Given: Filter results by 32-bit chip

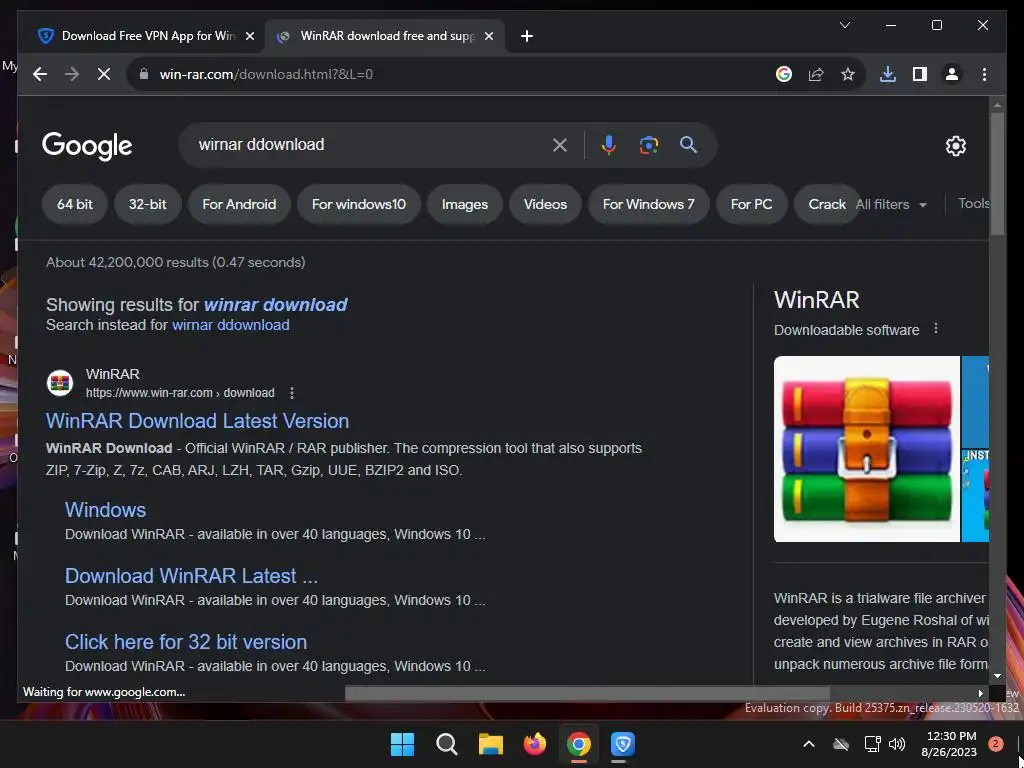Looking at the screenshot, I should pyautogui.click(x=148, y=204).
